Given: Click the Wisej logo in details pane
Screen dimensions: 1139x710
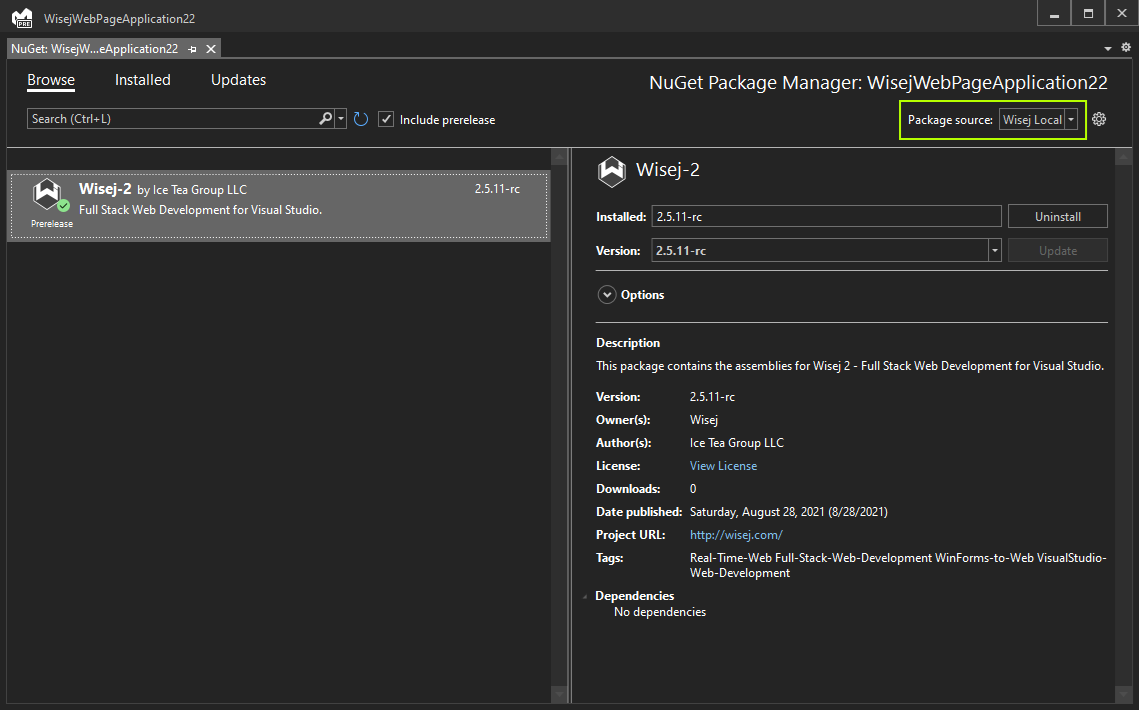Looking at the screenshot, I should click(x=612, y=171).
